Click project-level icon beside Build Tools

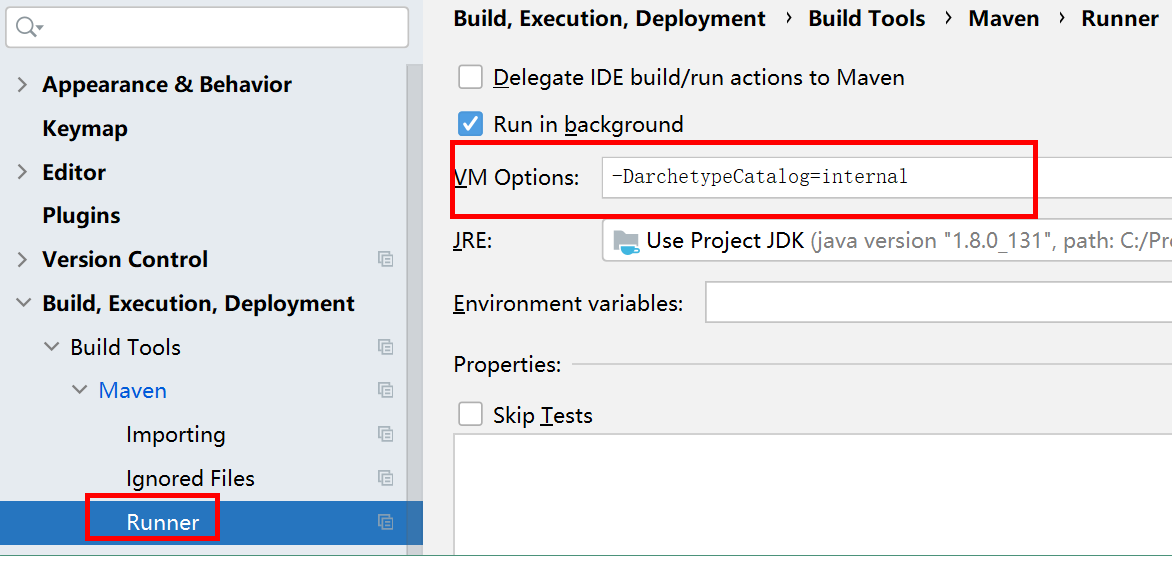[385, 347]
